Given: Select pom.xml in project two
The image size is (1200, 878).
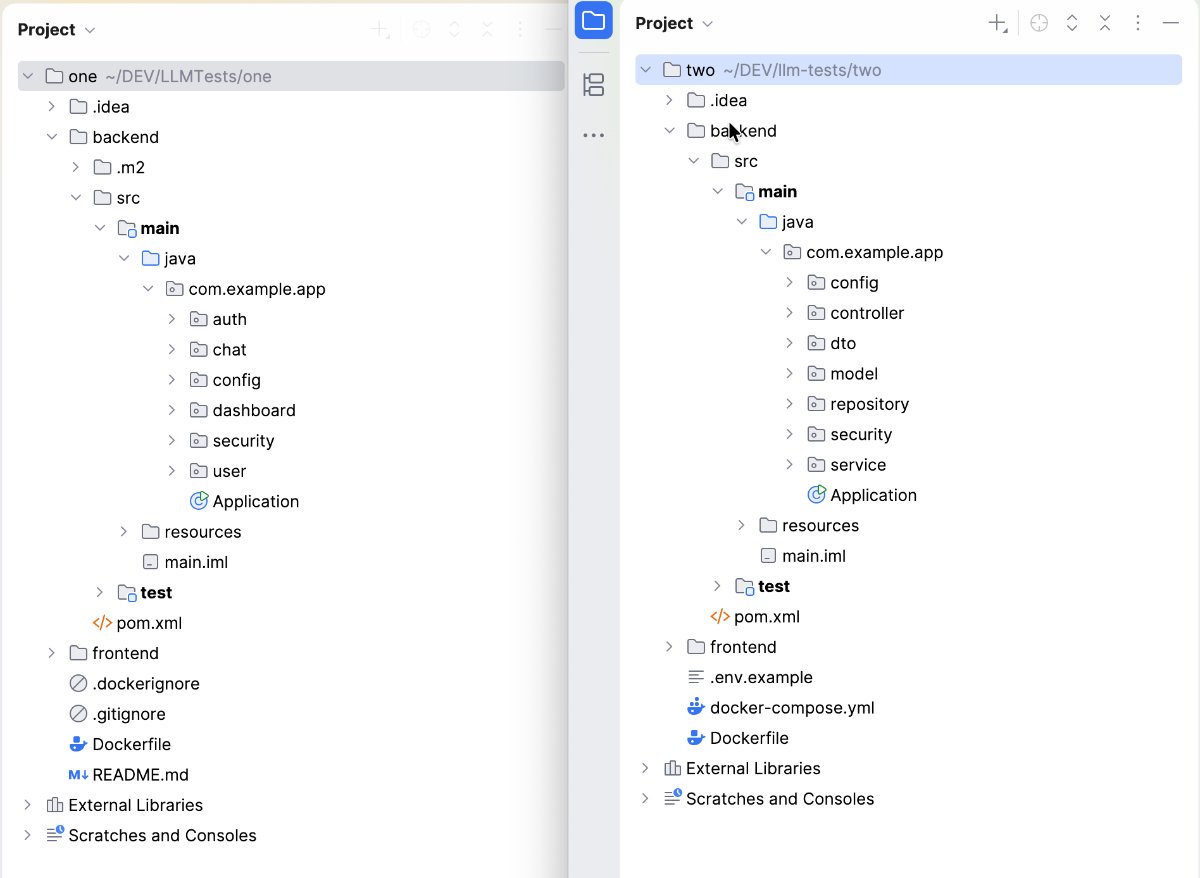Looking at the screenshot, I should click(766, 617).
